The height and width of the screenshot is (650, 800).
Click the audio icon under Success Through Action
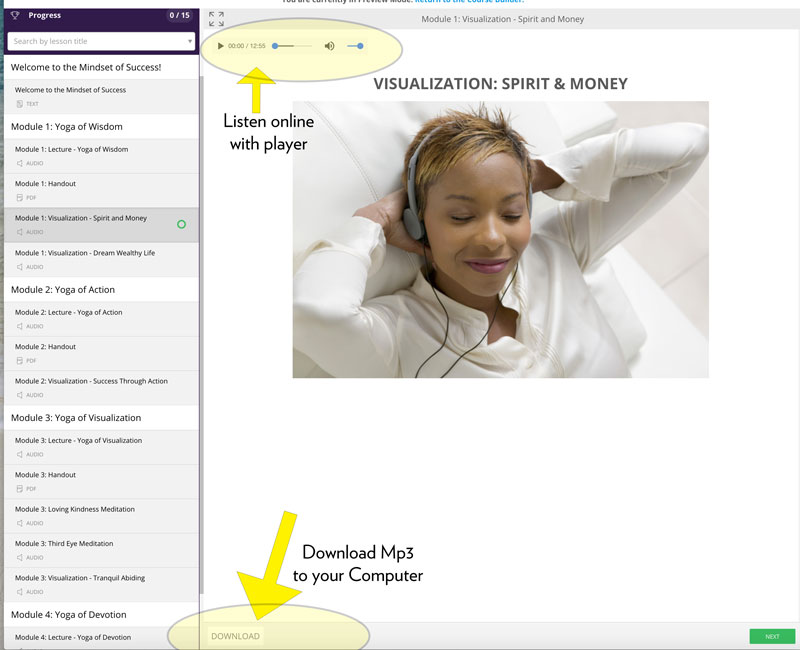20,395
